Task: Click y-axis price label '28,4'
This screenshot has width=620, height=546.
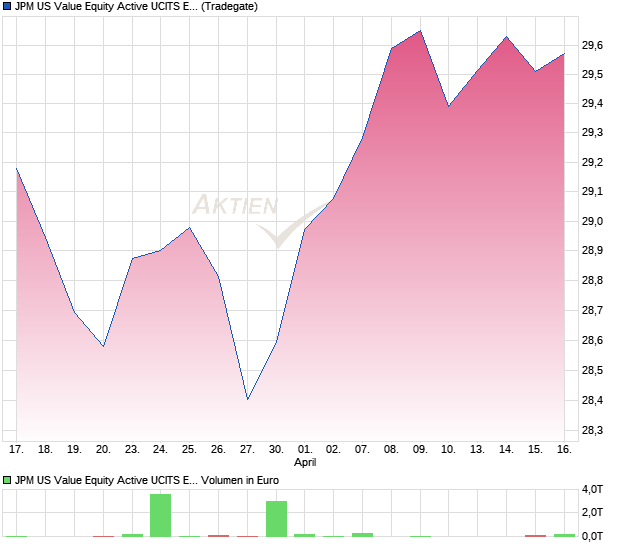Action: [592, 401]
